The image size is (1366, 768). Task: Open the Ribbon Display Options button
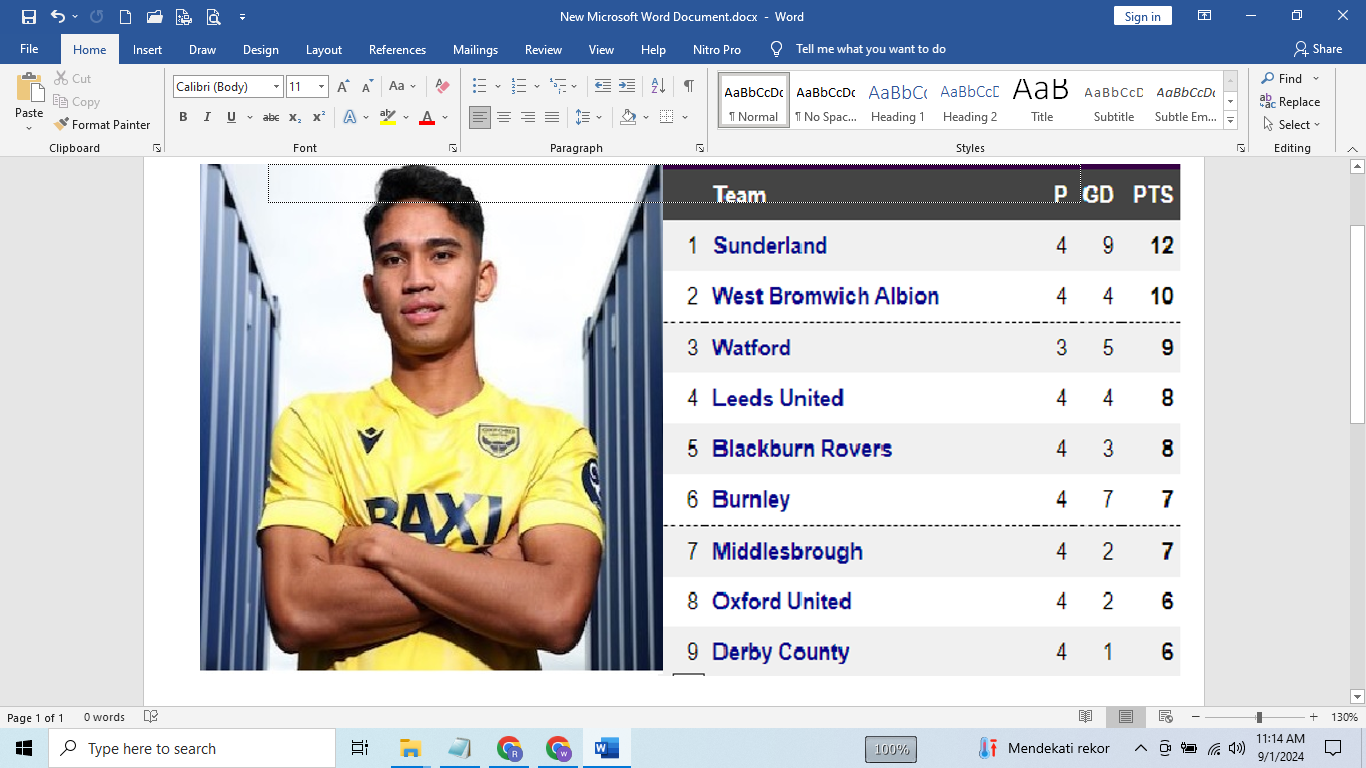point(1205,16)
